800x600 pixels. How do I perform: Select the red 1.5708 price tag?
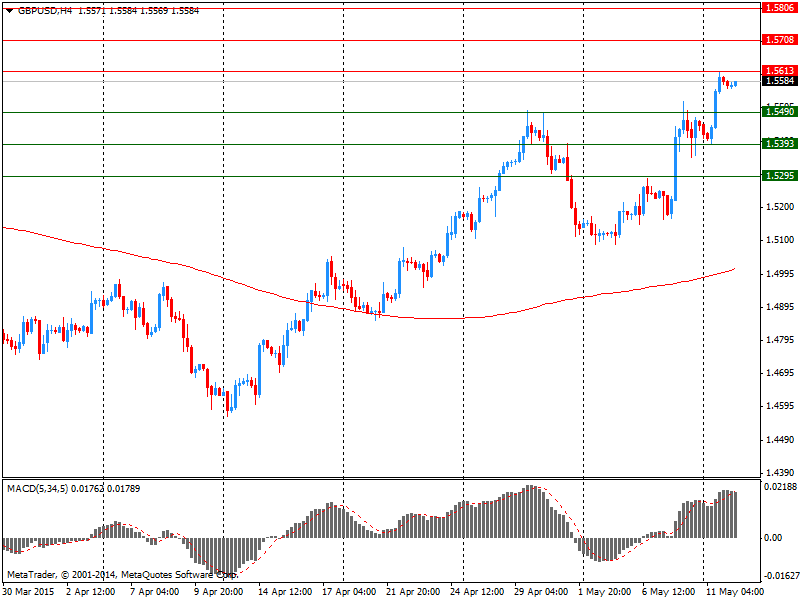click(x=779, y=39)
